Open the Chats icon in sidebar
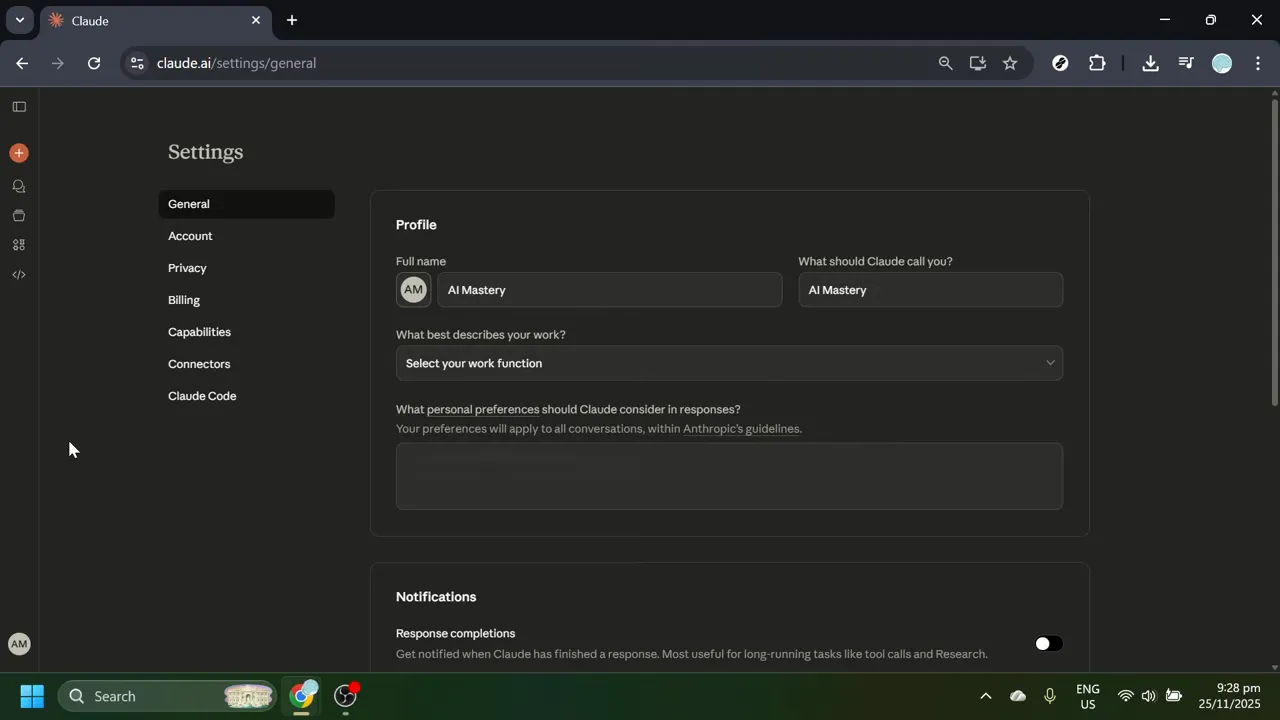1280x720 pixels. (x=19, y=186)
